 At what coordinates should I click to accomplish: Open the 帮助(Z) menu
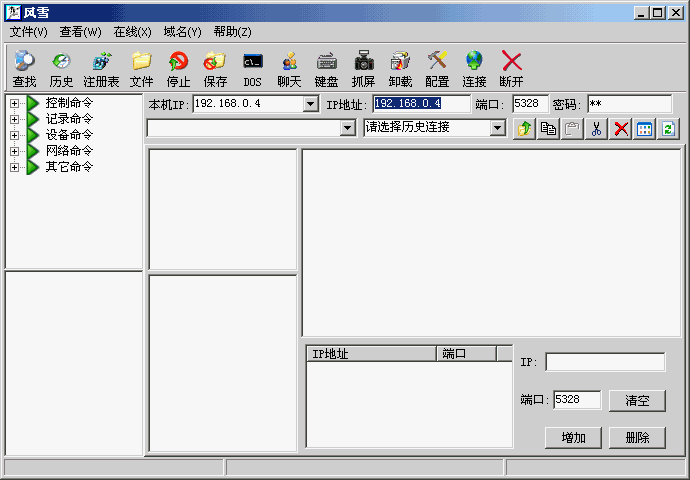coord(232,32)
